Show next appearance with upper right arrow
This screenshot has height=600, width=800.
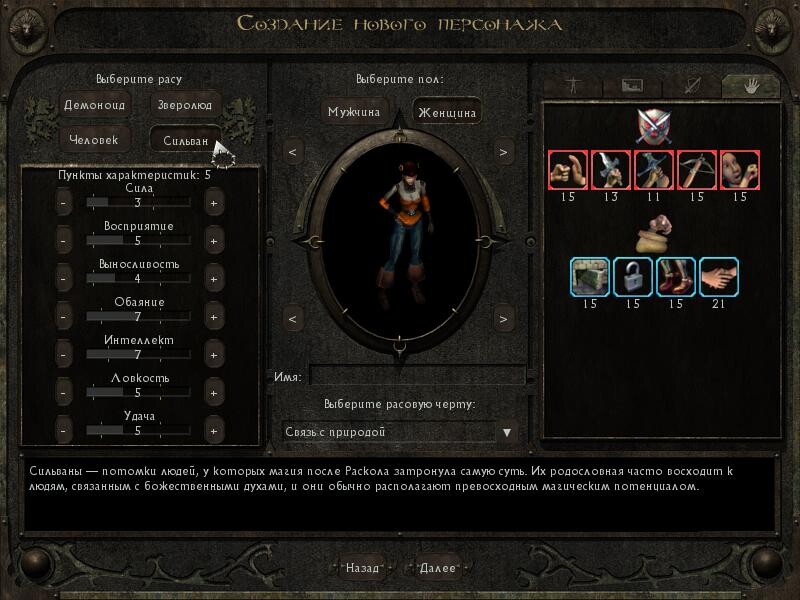pos(504,152)
